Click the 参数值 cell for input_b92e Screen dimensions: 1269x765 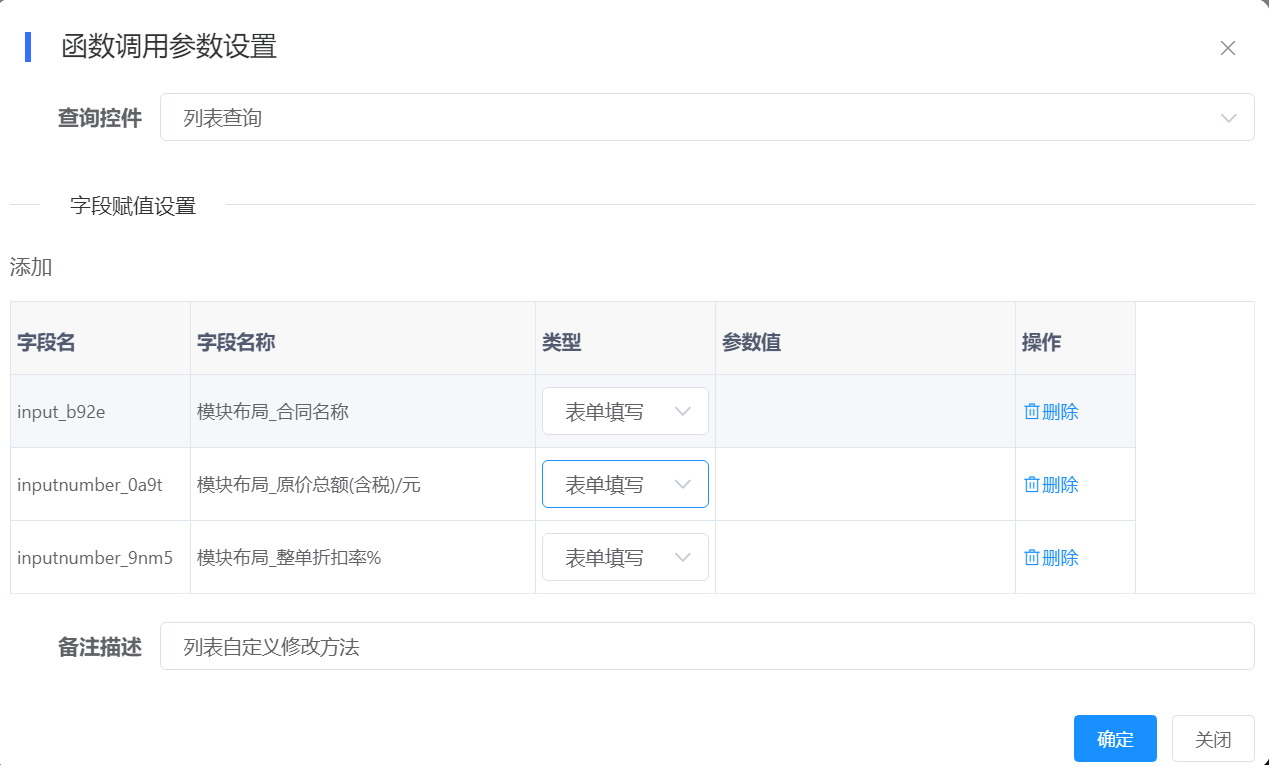pyautogui.click(x=865, y=411)
